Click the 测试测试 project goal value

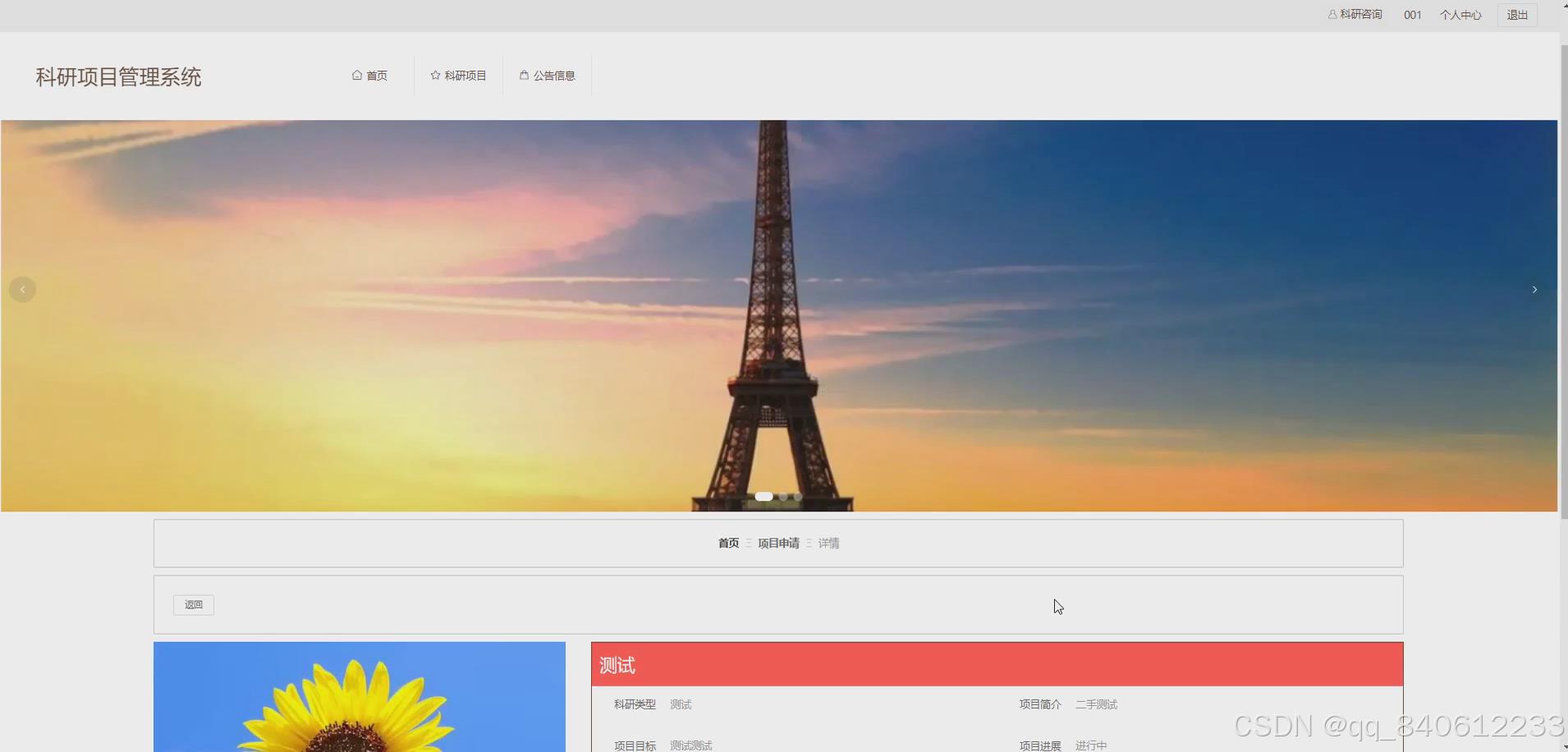click(690, 745)
